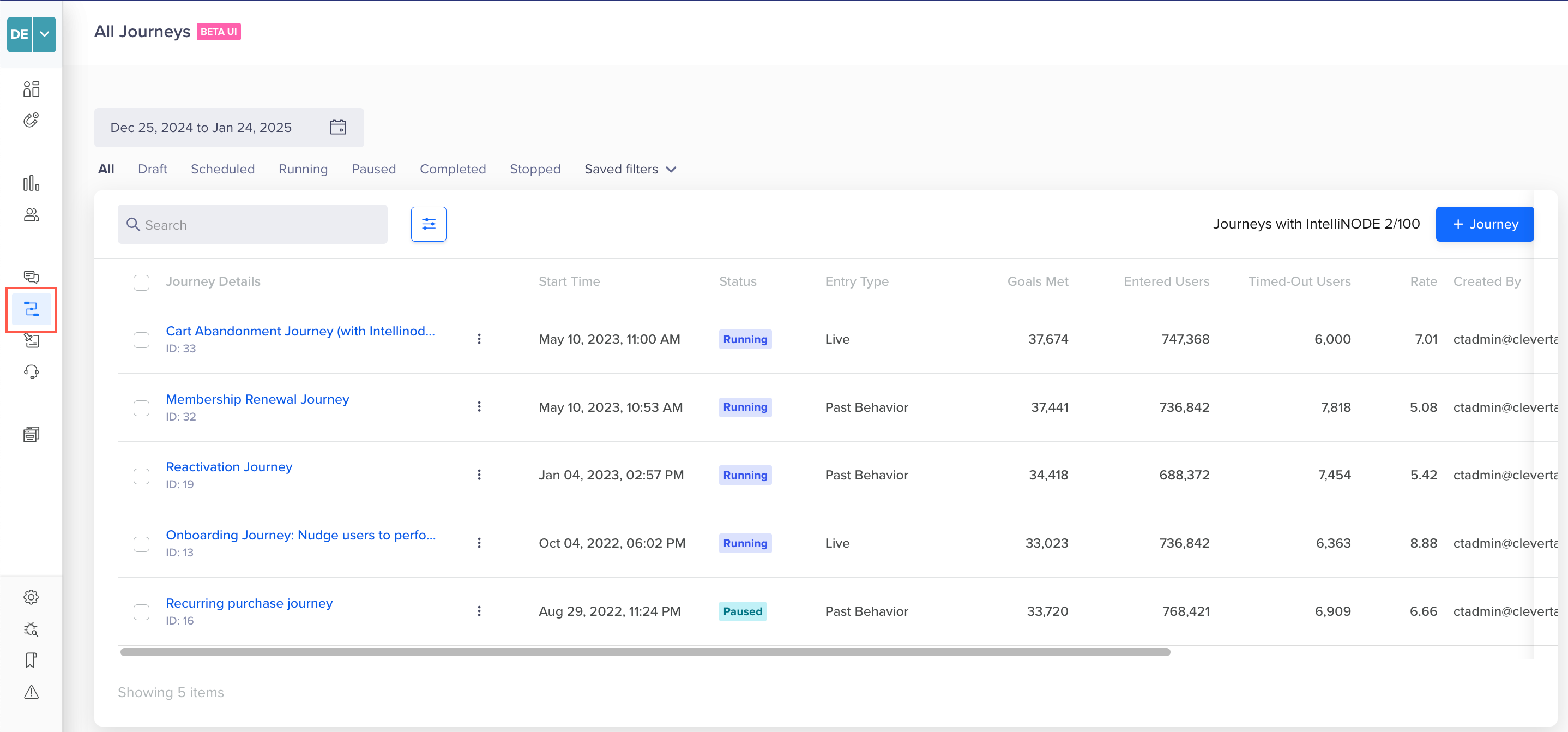Screen dimensions: 1568x732
Task: Open the warning triangle sidebar icon
Action: 31,692
